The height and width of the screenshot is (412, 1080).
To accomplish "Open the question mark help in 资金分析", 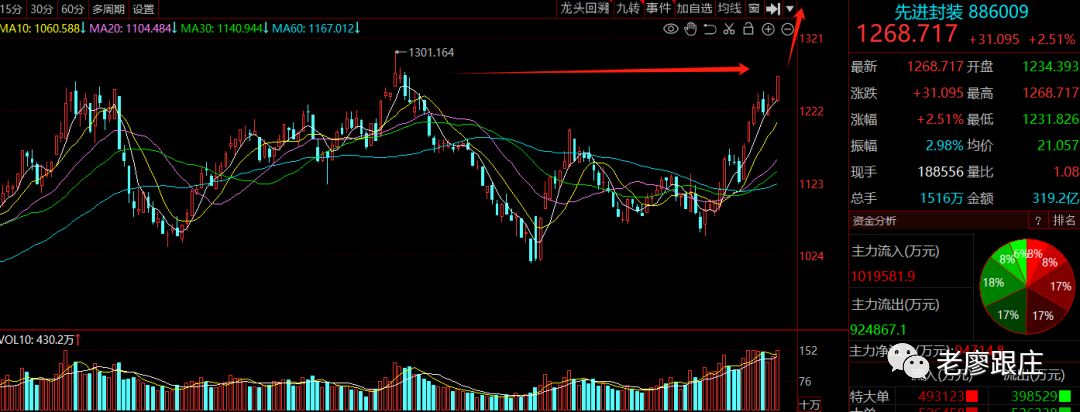I will [1036, 220].
